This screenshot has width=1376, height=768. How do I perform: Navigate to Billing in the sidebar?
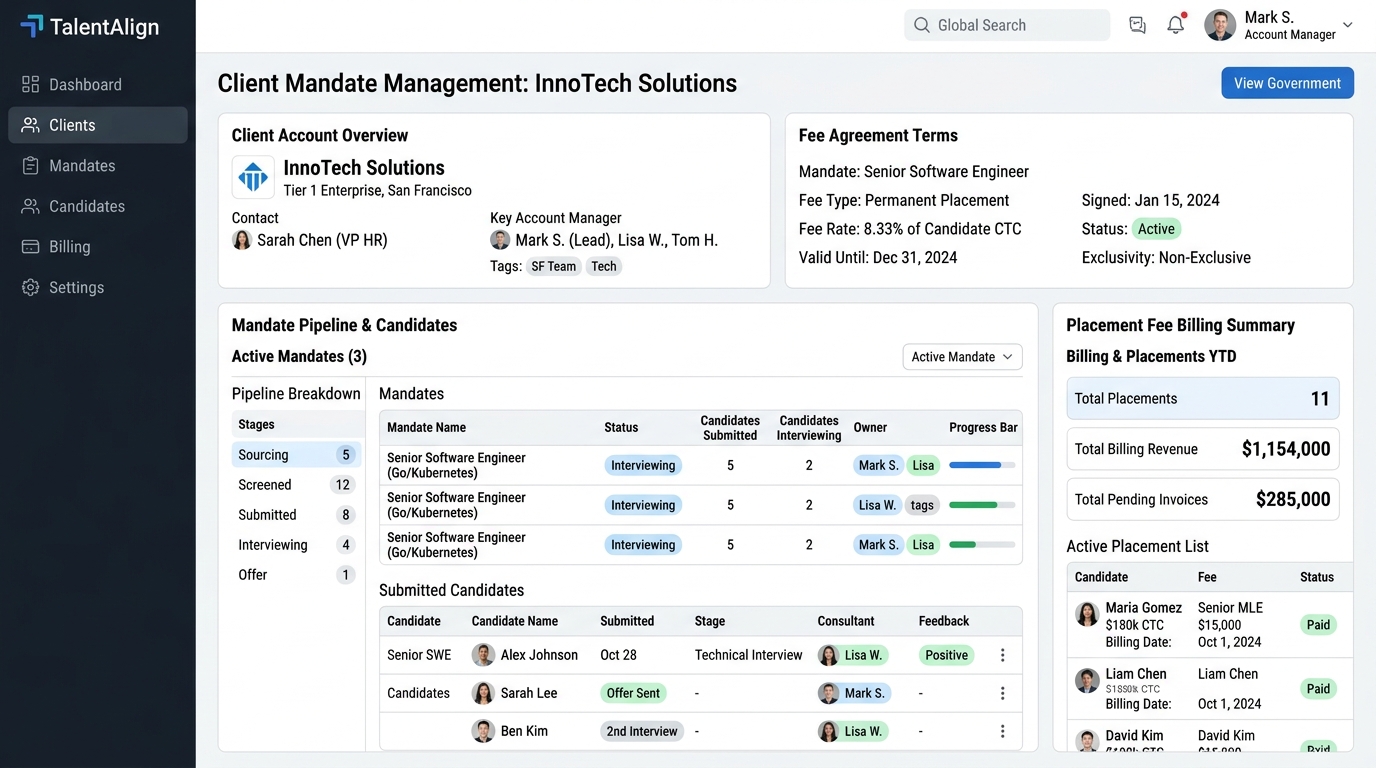98,247
